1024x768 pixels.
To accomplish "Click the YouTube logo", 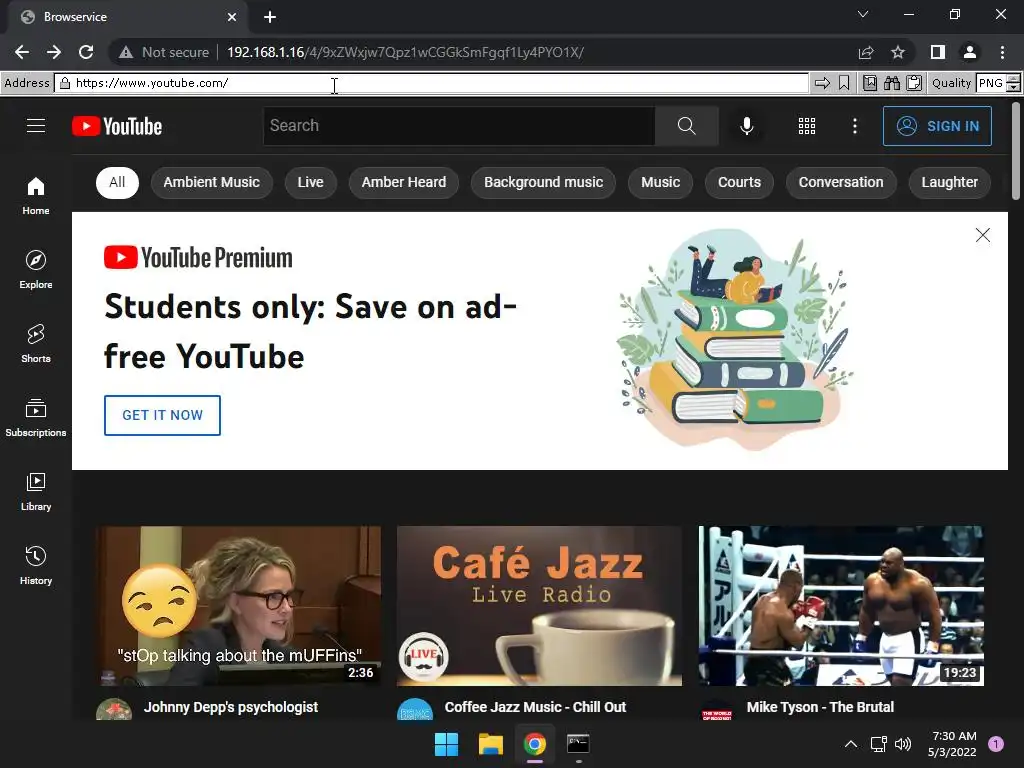I will pos(117,126).
